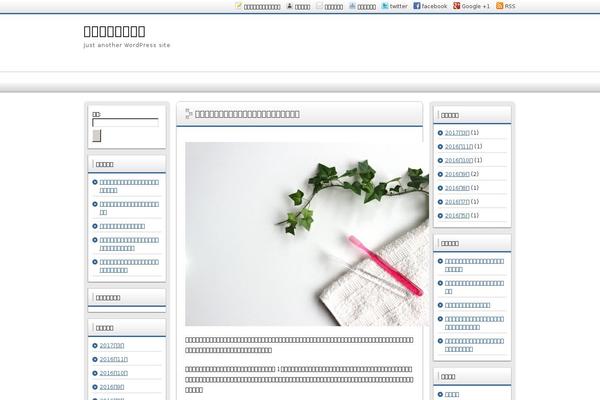Click the envelope mail icon in top bar
The image size is (600, 400).
pyautogui.click(x=320, y=6)
